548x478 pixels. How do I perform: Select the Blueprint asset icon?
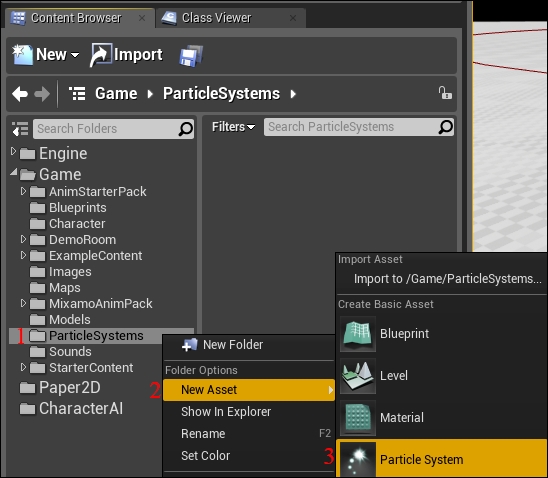(358, 334)
